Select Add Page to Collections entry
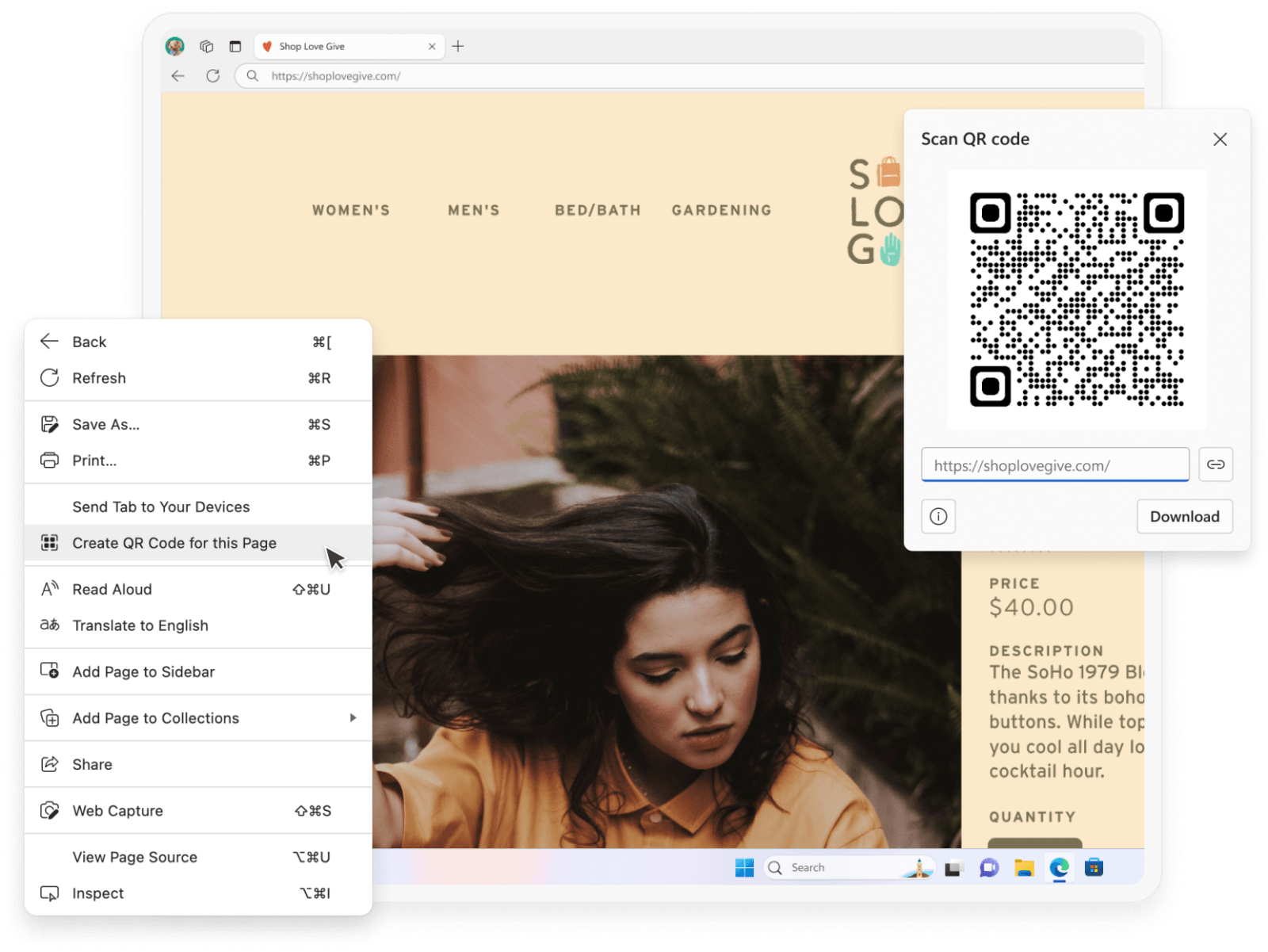Viewport: 1268px width, 952px height. [198, 718]
